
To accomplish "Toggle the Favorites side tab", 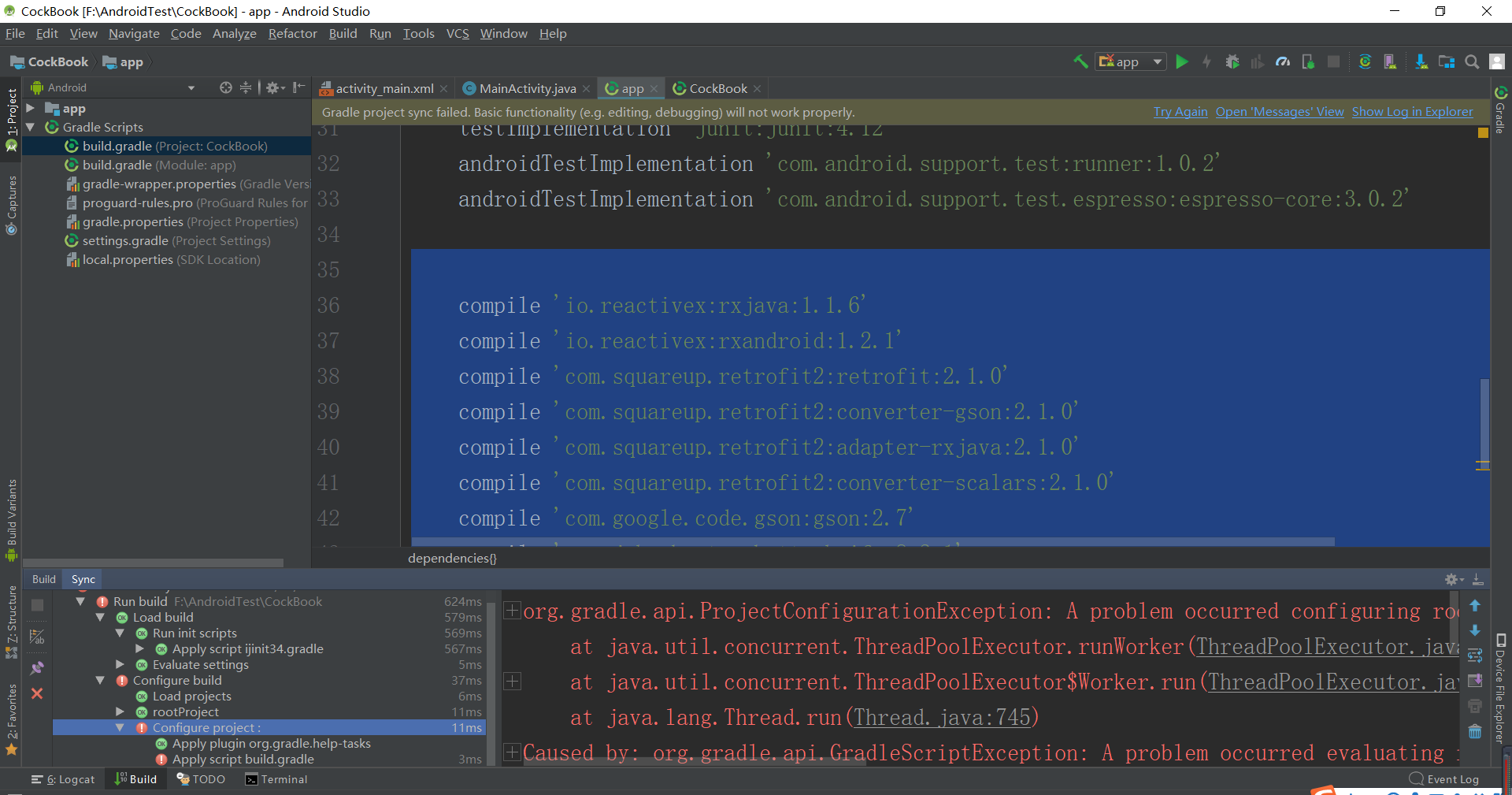I will (x=11, y=719).
